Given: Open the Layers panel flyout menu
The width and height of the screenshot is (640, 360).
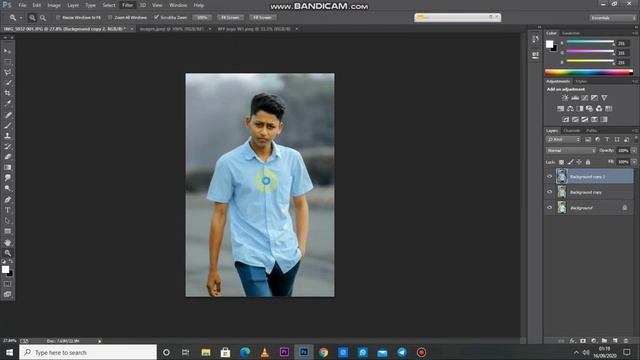Looking at the screenshot, I should (635, 131).
